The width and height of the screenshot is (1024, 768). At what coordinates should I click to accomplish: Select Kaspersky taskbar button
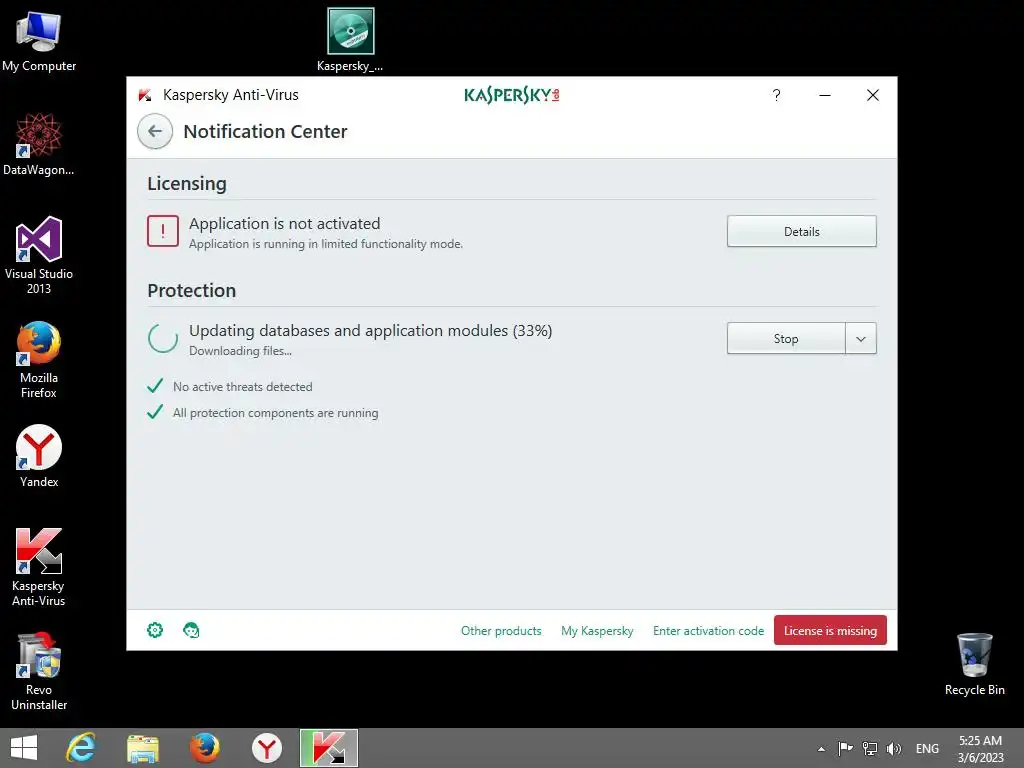click(x=328, y=748)
